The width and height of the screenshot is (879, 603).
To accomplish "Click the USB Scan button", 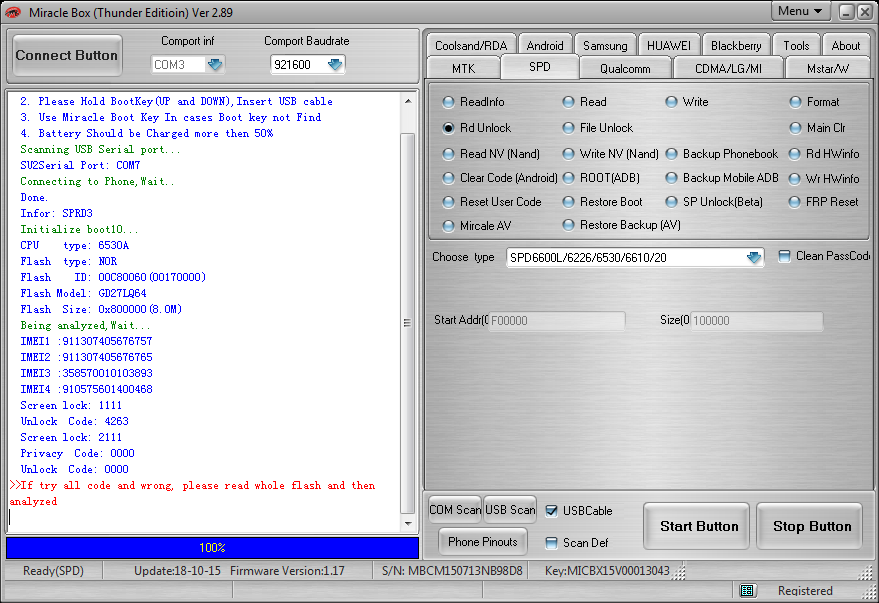I will point(510,510).
